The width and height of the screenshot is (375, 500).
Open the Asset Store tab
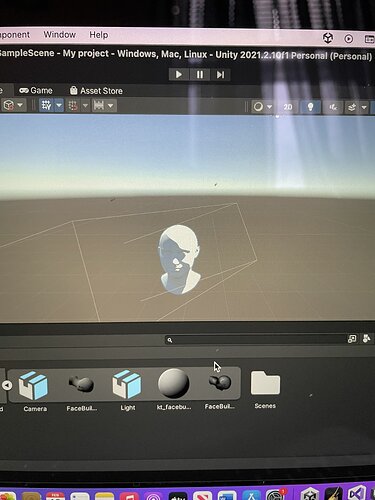point(96,91)
